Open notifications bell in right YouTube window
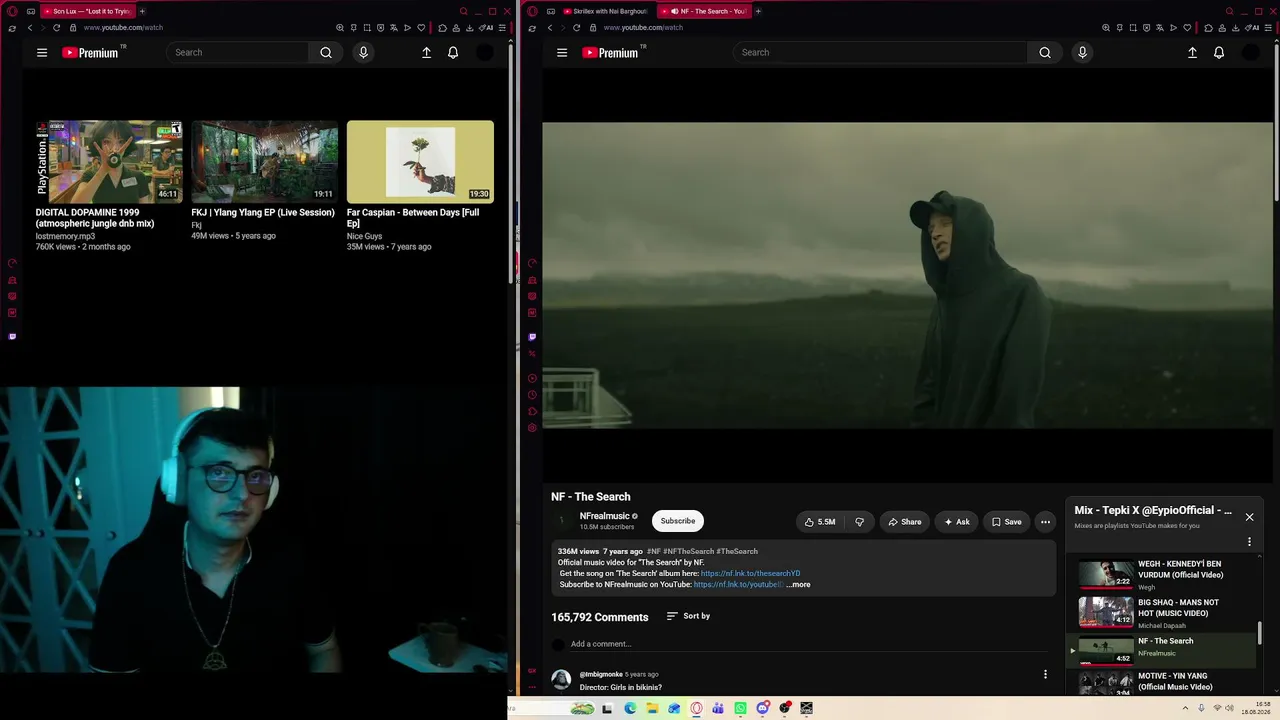Viewport: 1280px width, 720px height. point(1219,52)
